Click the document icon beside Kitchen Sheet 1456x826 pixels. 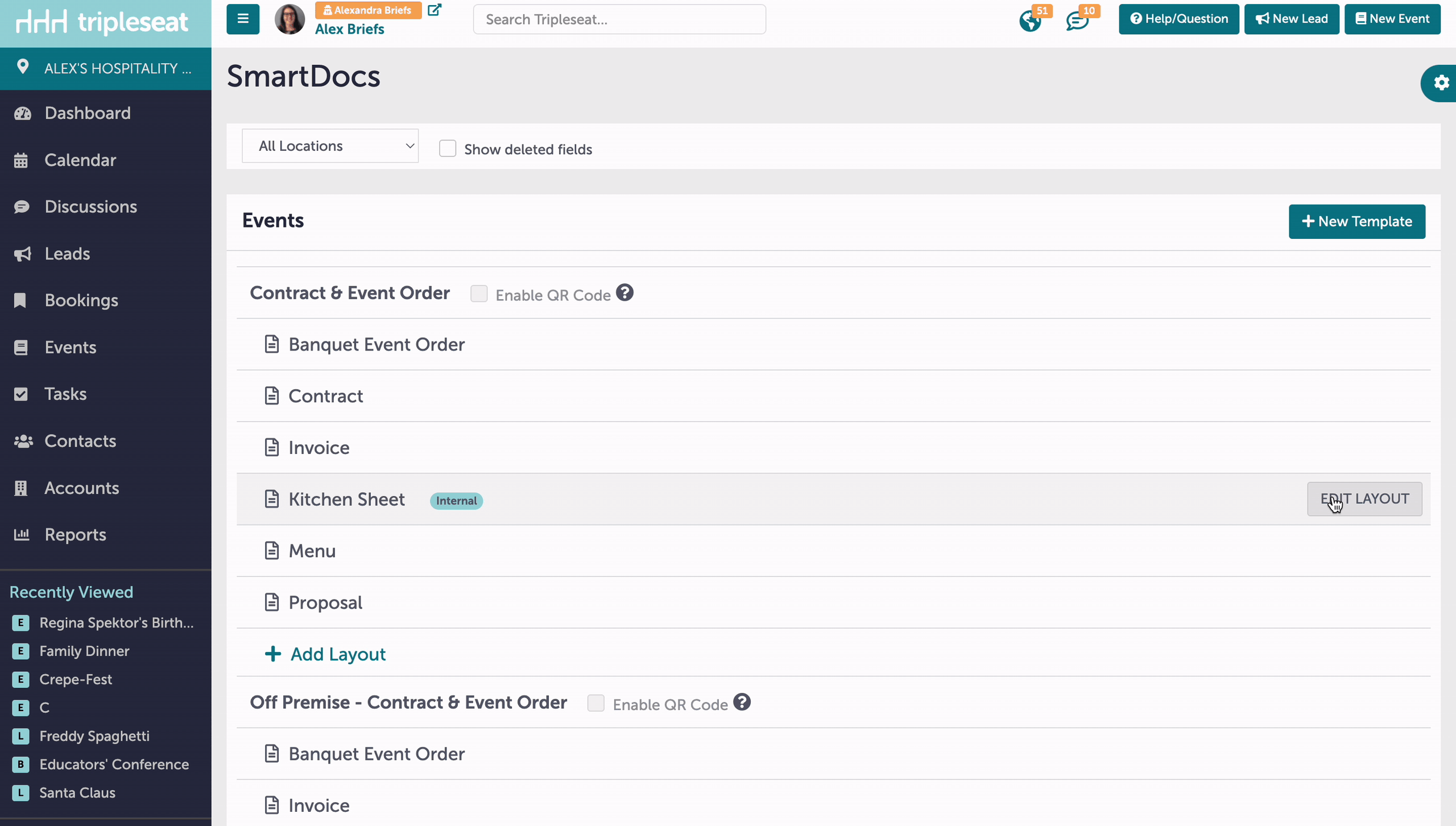(272, 499)
